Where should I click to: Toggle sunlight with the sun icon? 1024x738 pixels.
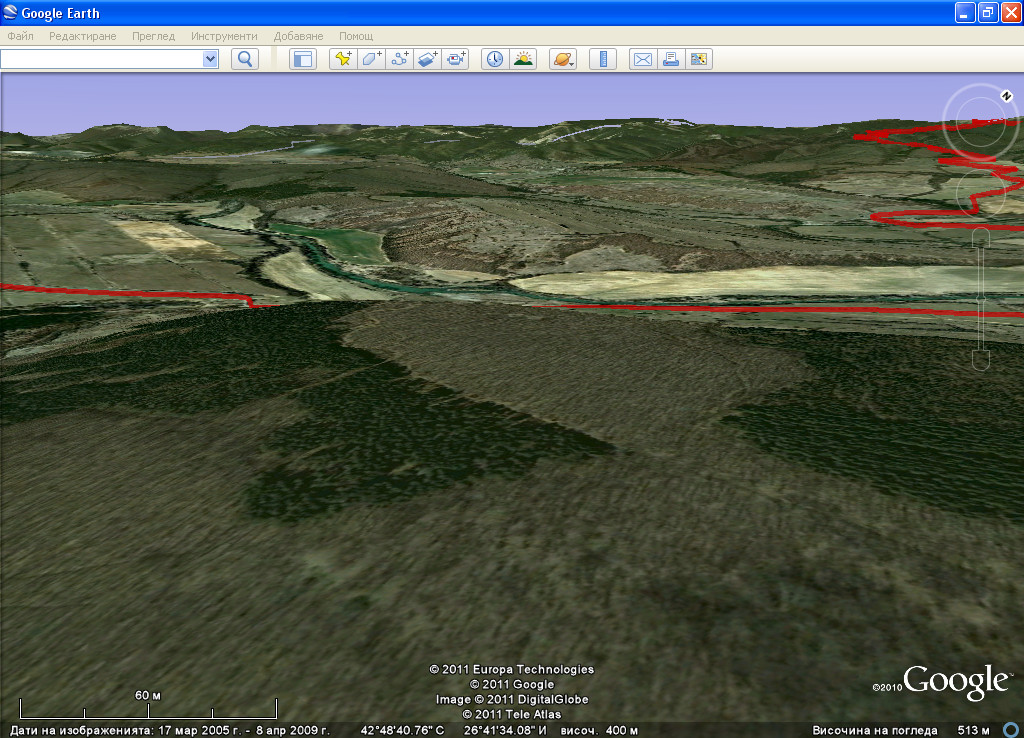click(x=523, y=59)
